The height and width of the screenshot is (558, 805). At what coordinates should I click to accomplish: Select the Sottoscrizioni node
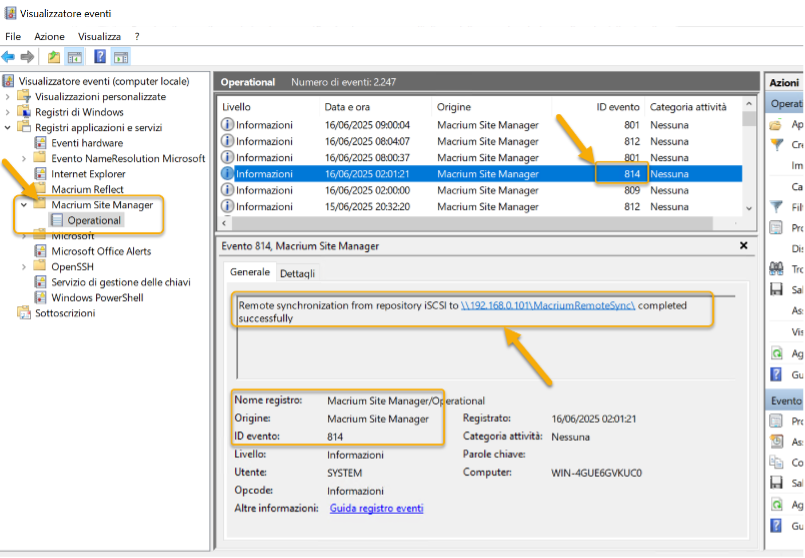[x=65, y=313]
